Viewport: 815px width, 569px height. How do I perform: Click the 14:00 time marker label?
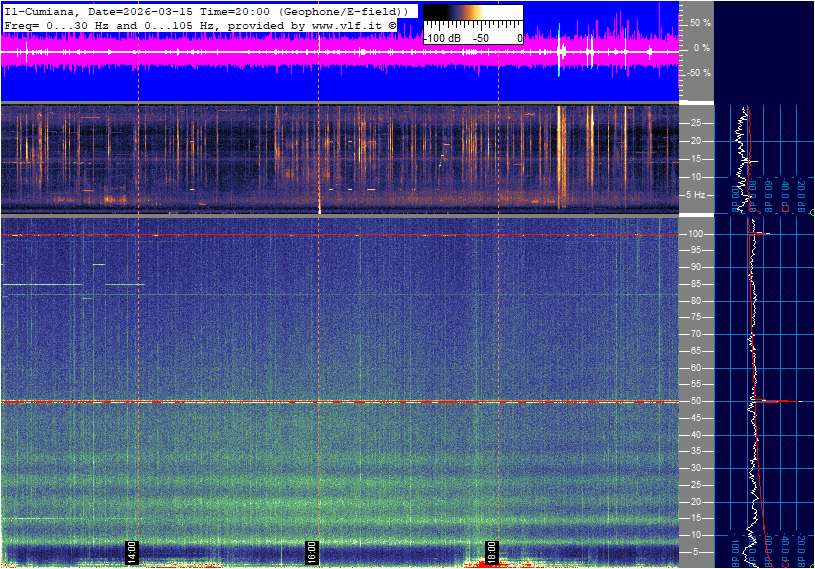click(x=130, y=551)
